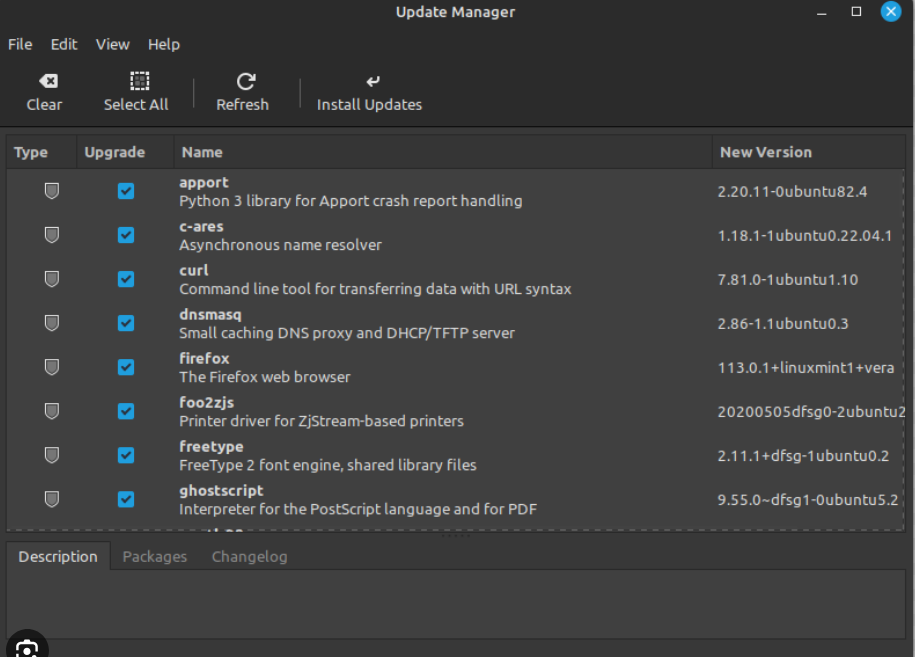
Task: Sort by the New Version column header
Action: [x=809, y=152]
